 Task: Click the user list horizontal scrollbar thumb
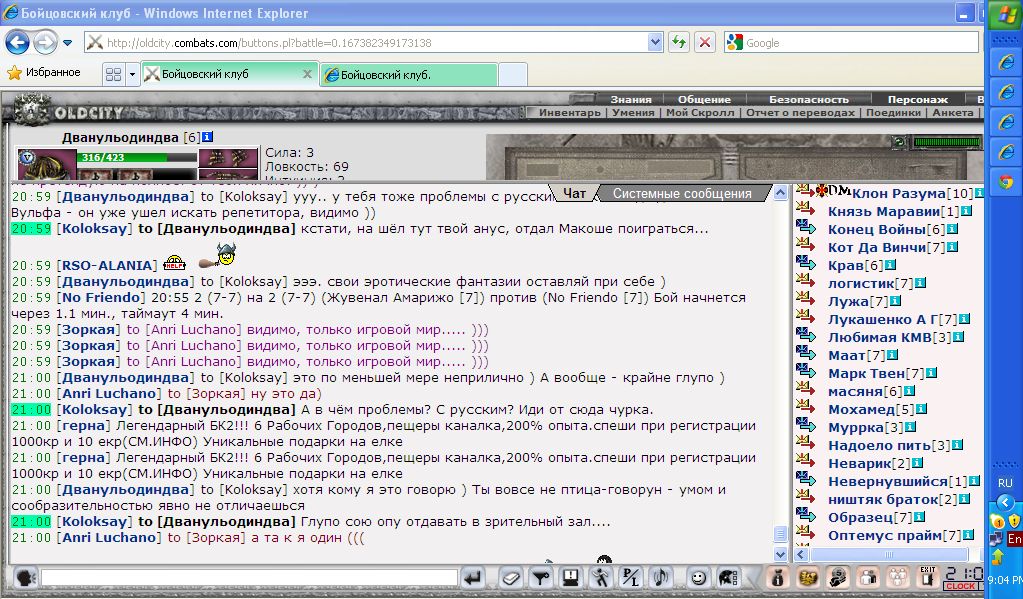pyautogui.click(x=888, y=555)
